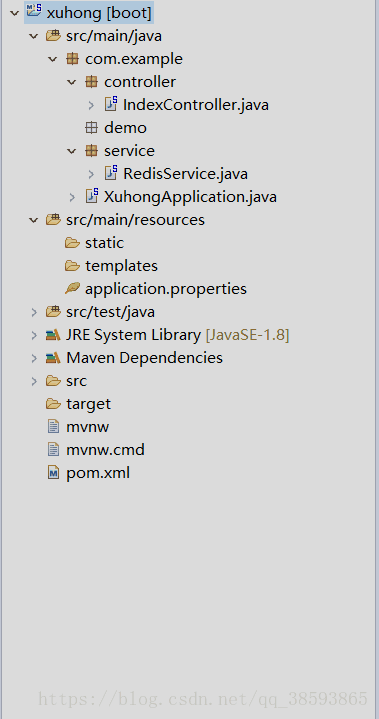The width and height of the screenshot is (379, 719).
Task: Collapse the controller package node
Action: click(72, 82)
